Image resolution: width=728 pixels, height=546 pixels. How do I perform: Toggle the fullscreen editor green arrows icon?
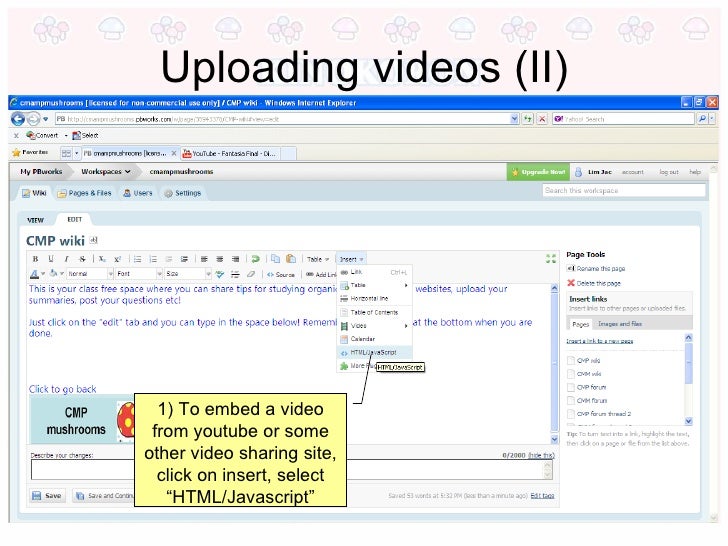coord(551,259)
